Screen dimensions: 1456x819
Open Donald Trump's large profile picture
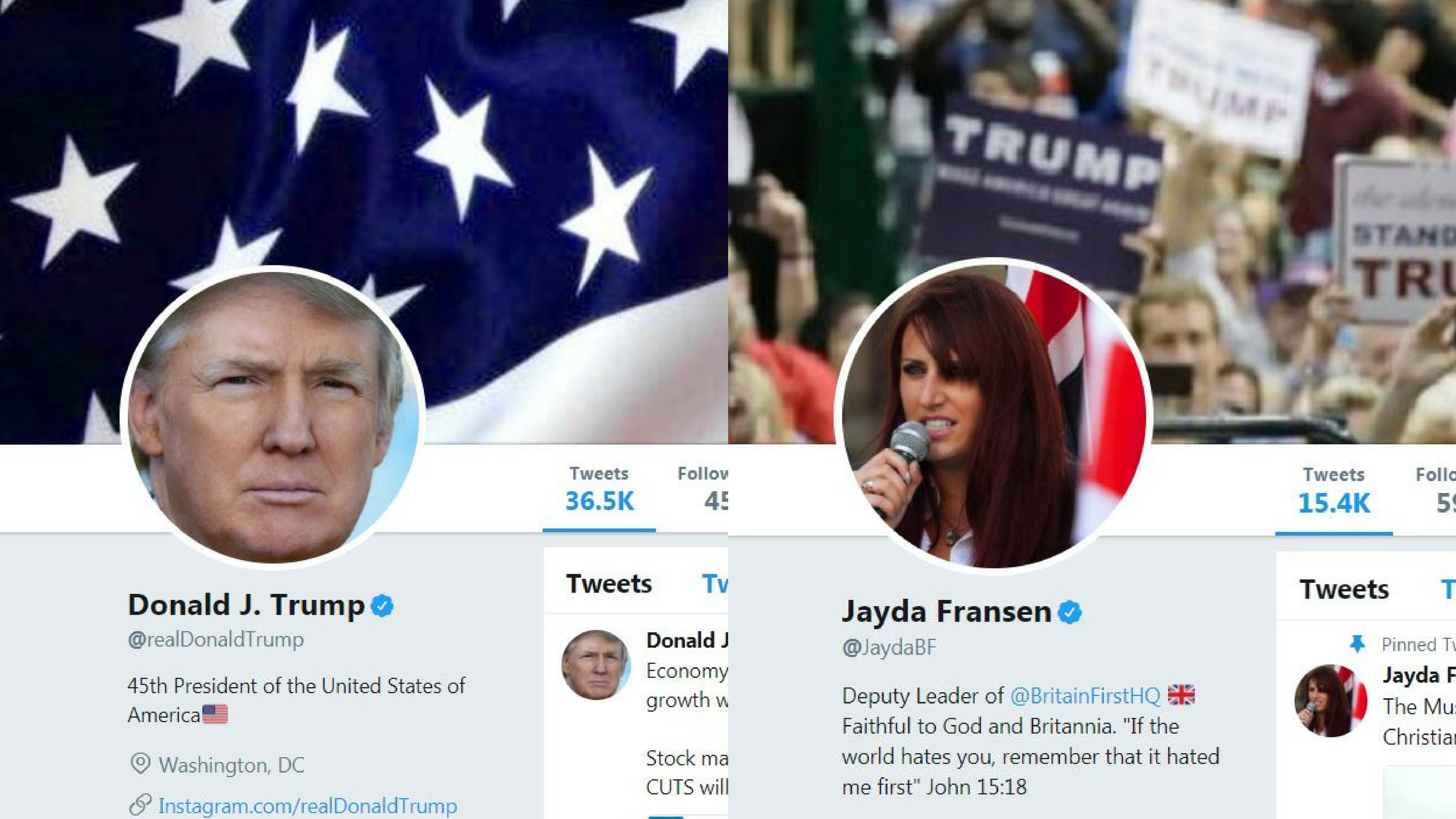pyautogui.click(x=272, y=418)
